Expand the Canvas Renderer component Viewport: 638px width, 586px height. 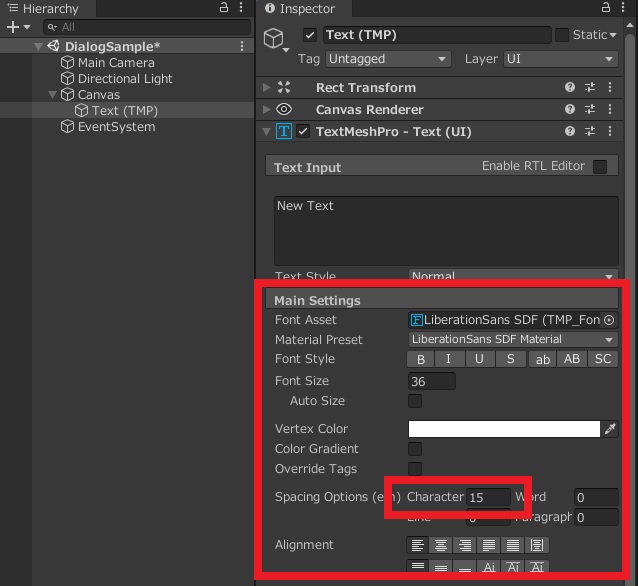(x=267, y=109)
